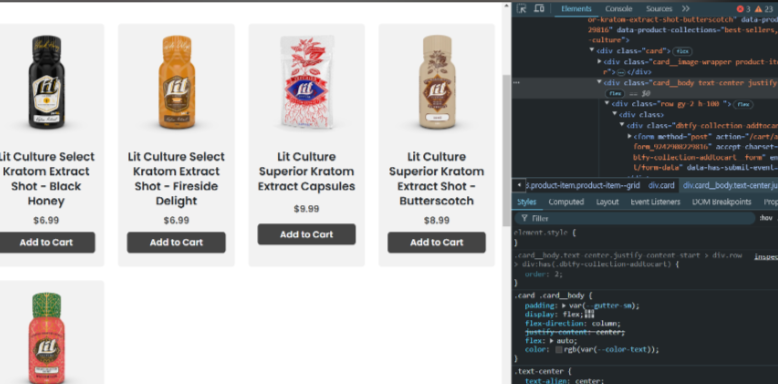The width and height of the screenshot is (778, 384).
Task: Collapse the card__body text-center div node
Action: [x=599, y=82]
